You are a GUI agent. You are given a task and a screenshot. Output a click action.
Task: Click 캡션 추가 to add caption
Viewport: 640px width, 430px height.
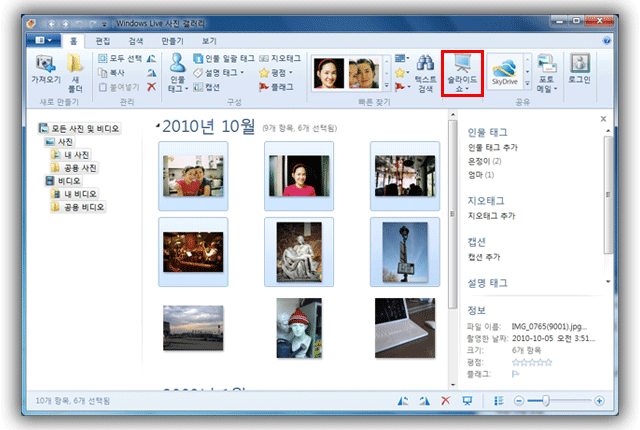(483, 257)
